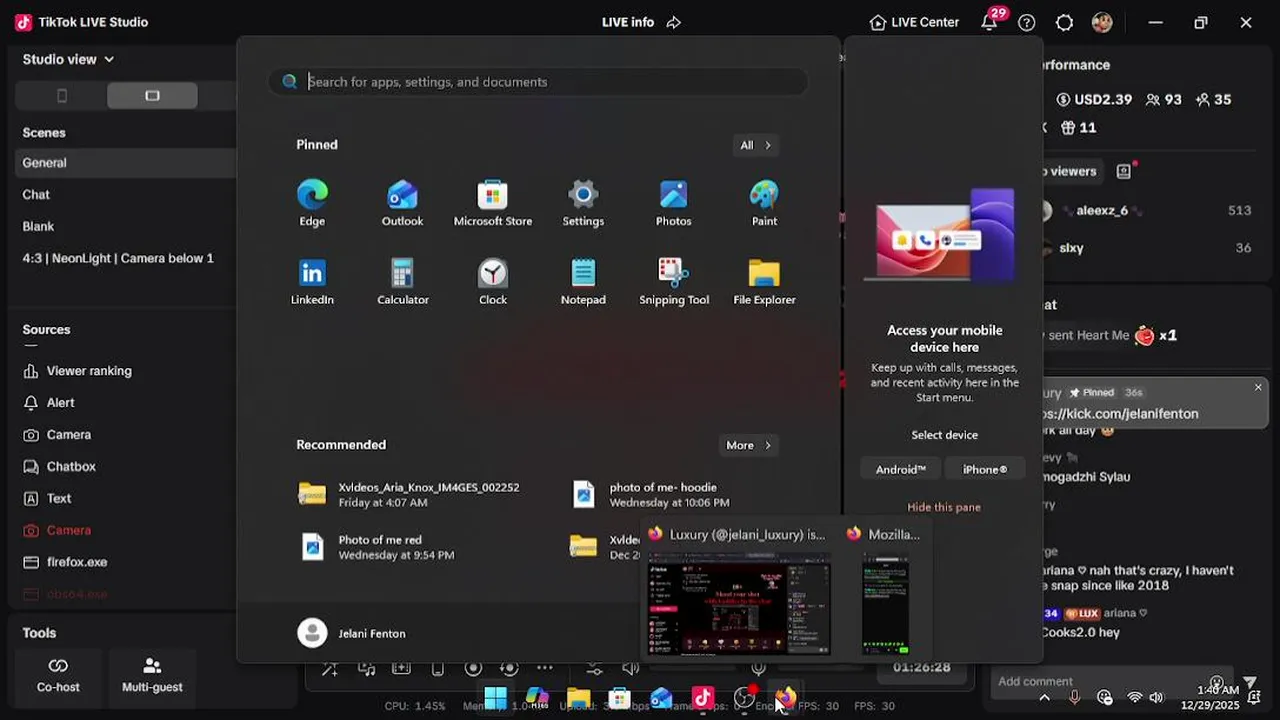
Task: Open the Photos app
Action: pos(673,203)
